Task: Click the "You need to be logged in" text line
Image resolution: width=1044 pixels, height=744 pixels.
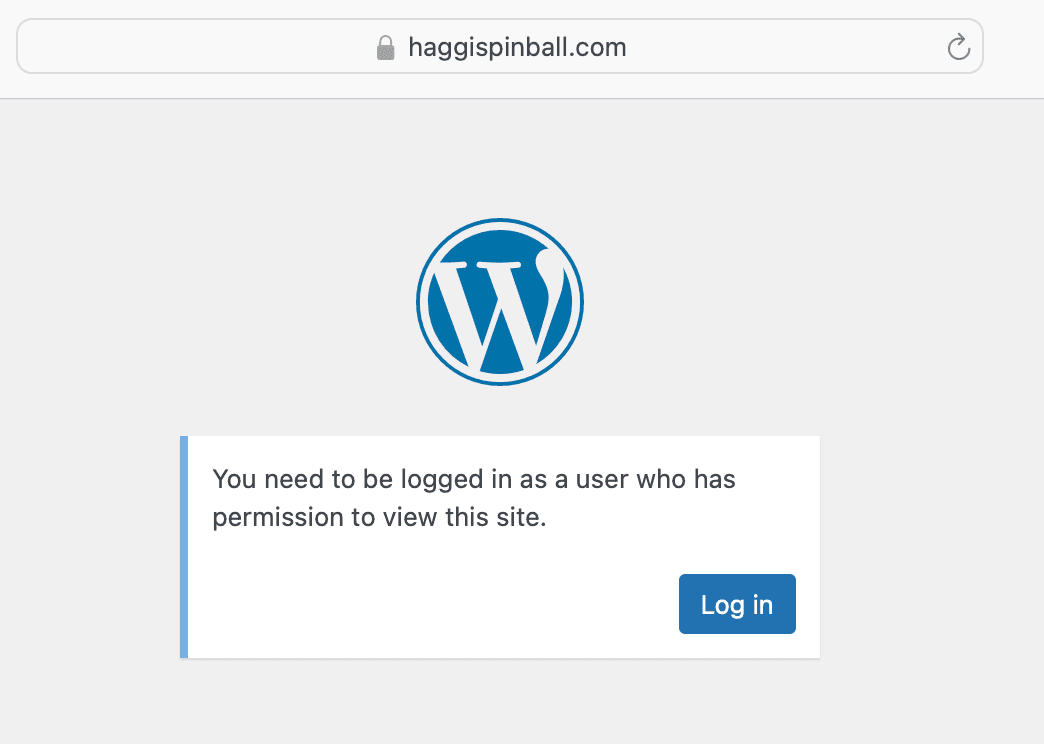Action: [474, 480]
